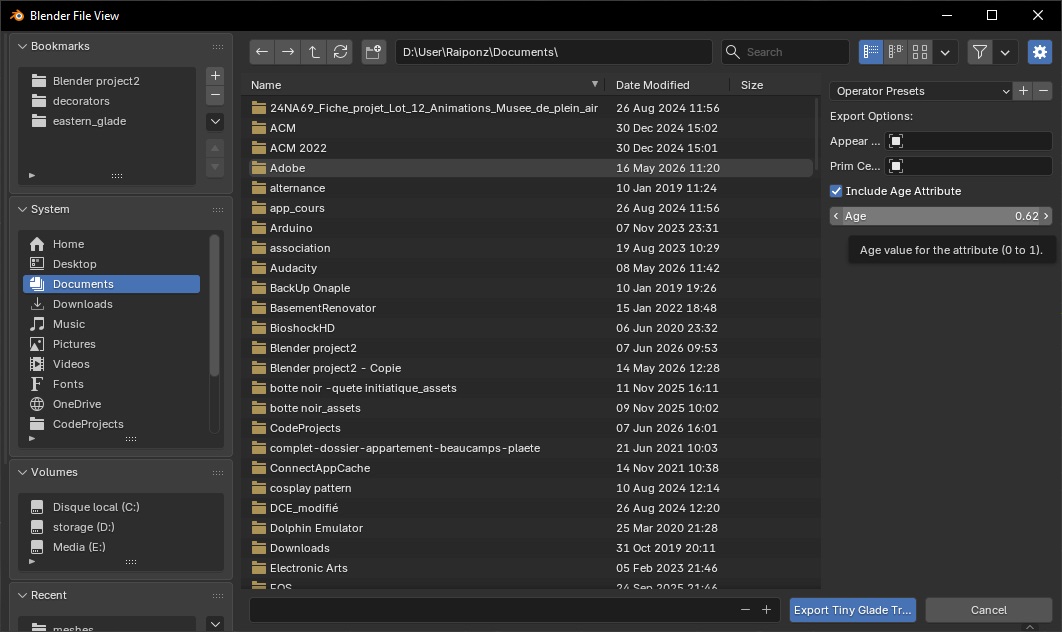Open the Music system folder

(112, 324)
